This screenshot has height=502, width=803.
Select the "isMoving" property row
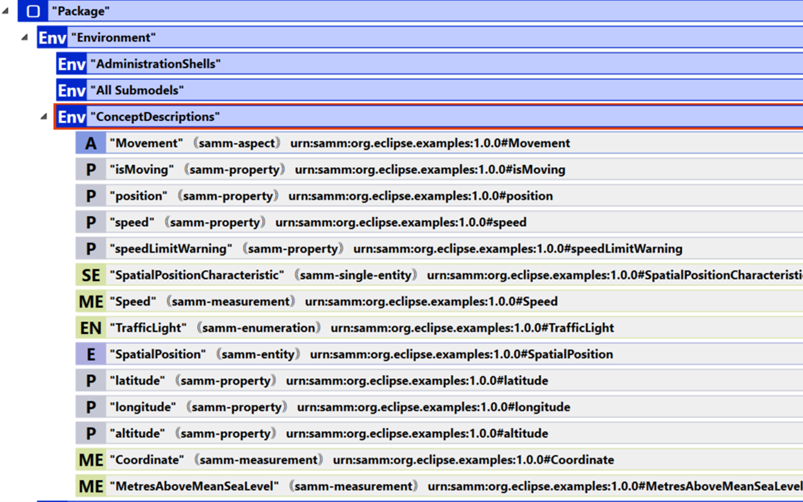[x=439, y=170]
